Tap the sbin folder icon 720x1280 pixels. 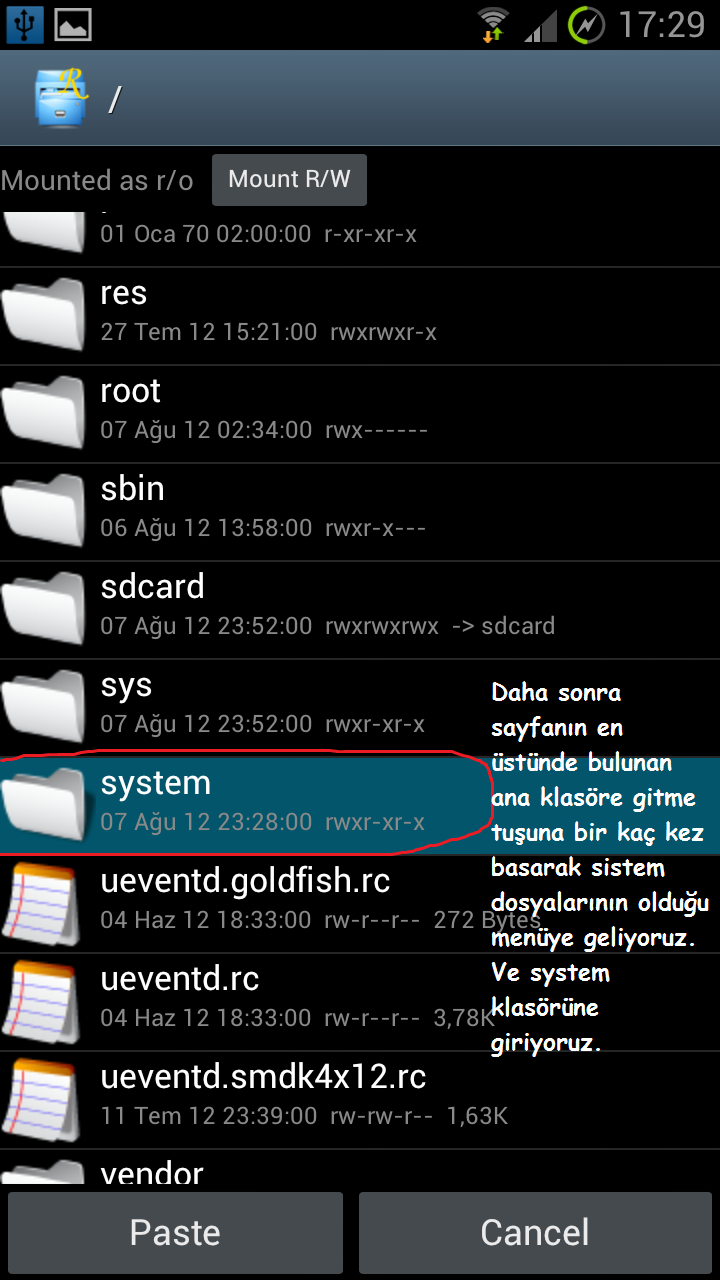tap(44, 509)
